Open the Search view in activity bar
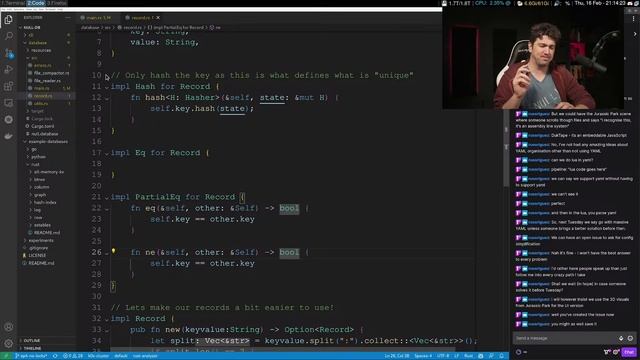Viewport: 640px width, 360px height. pyautogui.click(x=8, y=36)
